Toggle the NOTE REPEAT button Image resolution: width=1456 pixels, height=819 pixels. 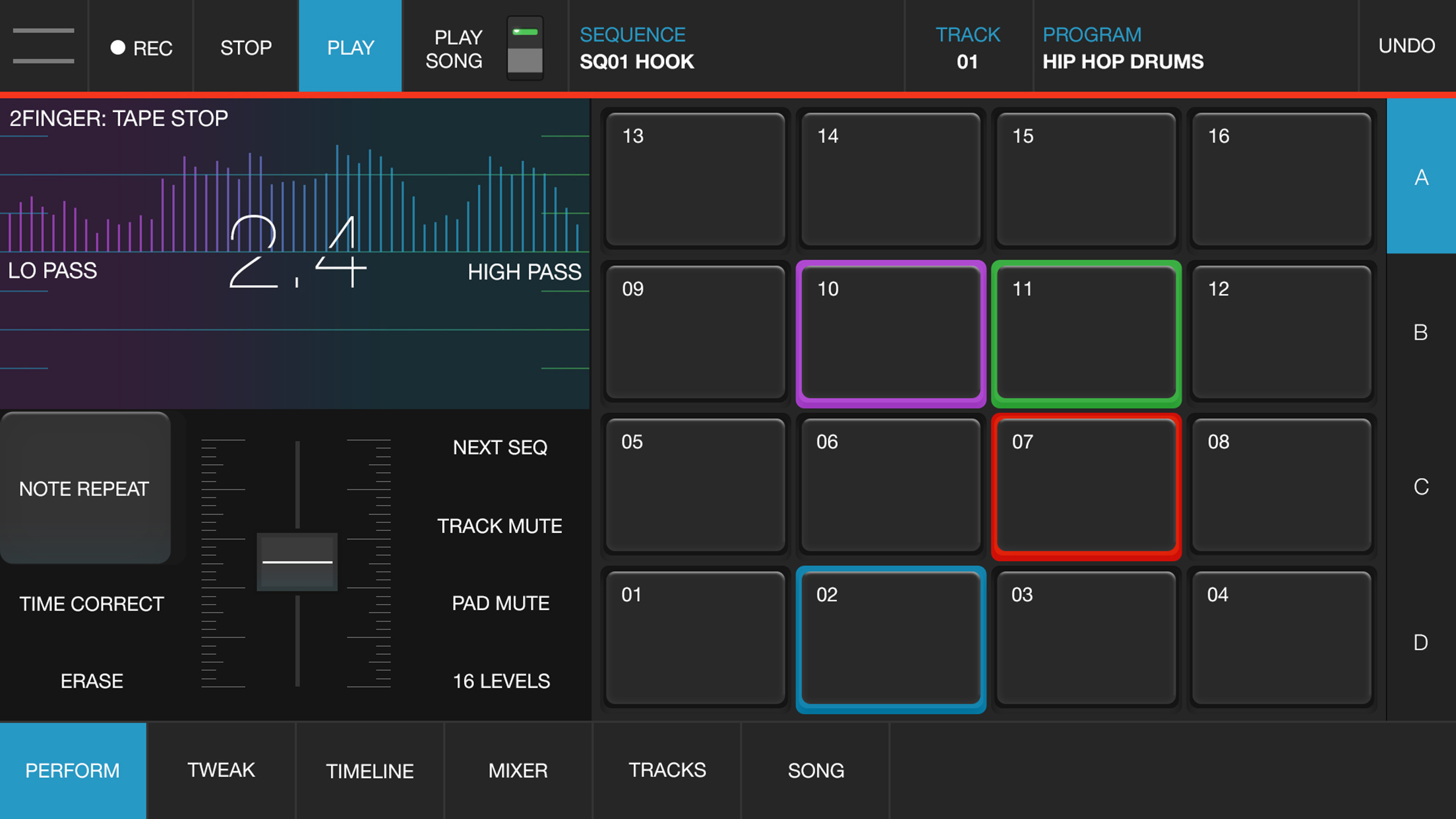coord(85,489)
